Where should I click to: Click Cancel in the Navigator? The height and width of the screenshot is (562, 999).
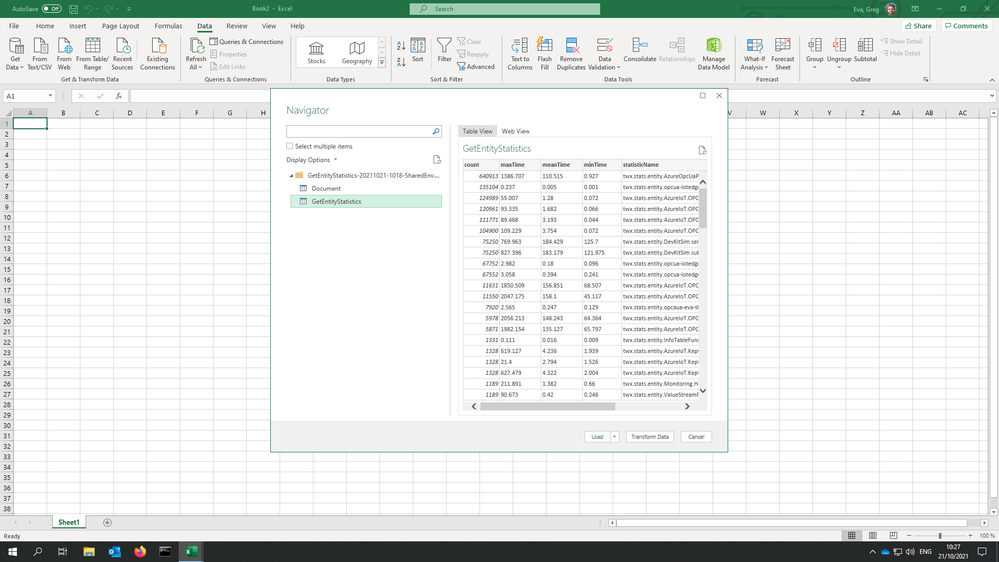pos(696,436)
